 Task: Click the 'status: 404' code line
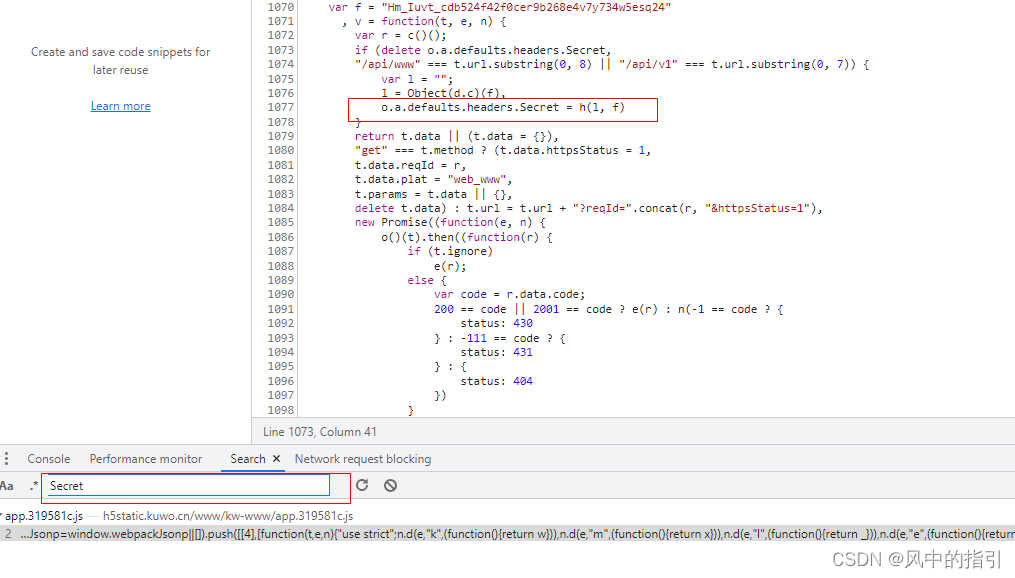(x=496, y=381)
